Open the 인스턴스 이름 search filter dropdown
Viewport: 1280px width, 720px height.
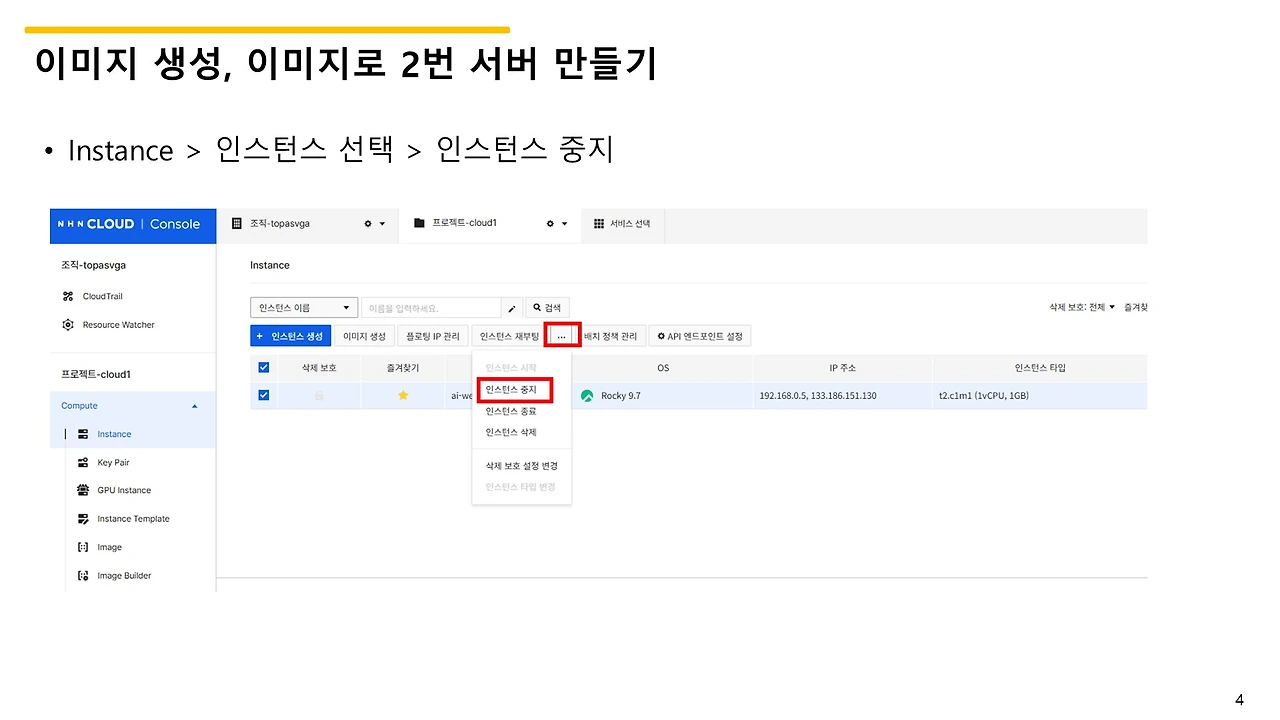(304, 308)
